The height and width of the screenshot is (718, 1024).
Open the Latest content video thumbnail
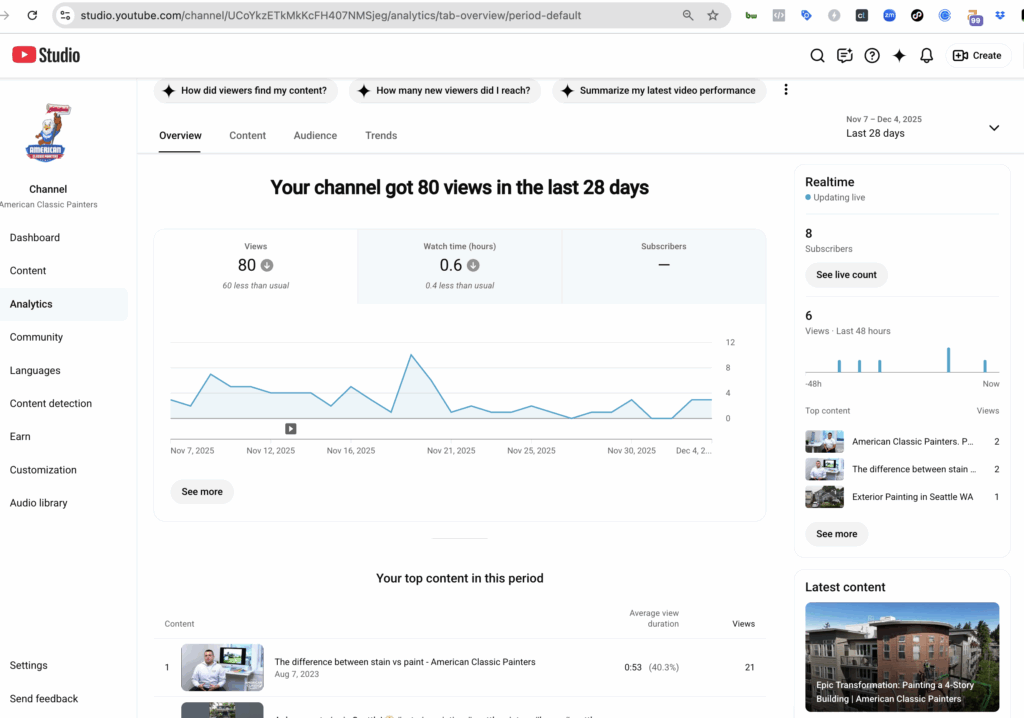click(x=901, y=657)
